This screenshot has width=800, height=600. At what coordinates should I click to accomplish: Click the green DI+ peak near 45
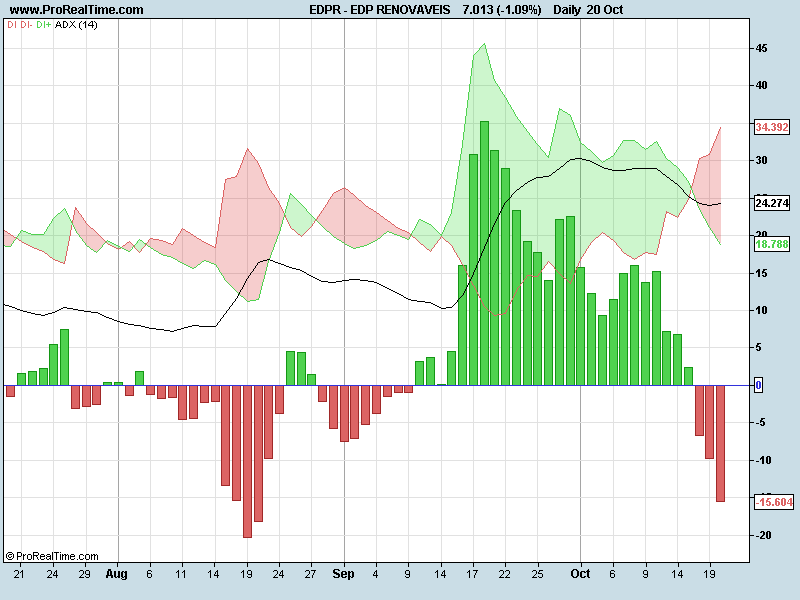(484, 44)
